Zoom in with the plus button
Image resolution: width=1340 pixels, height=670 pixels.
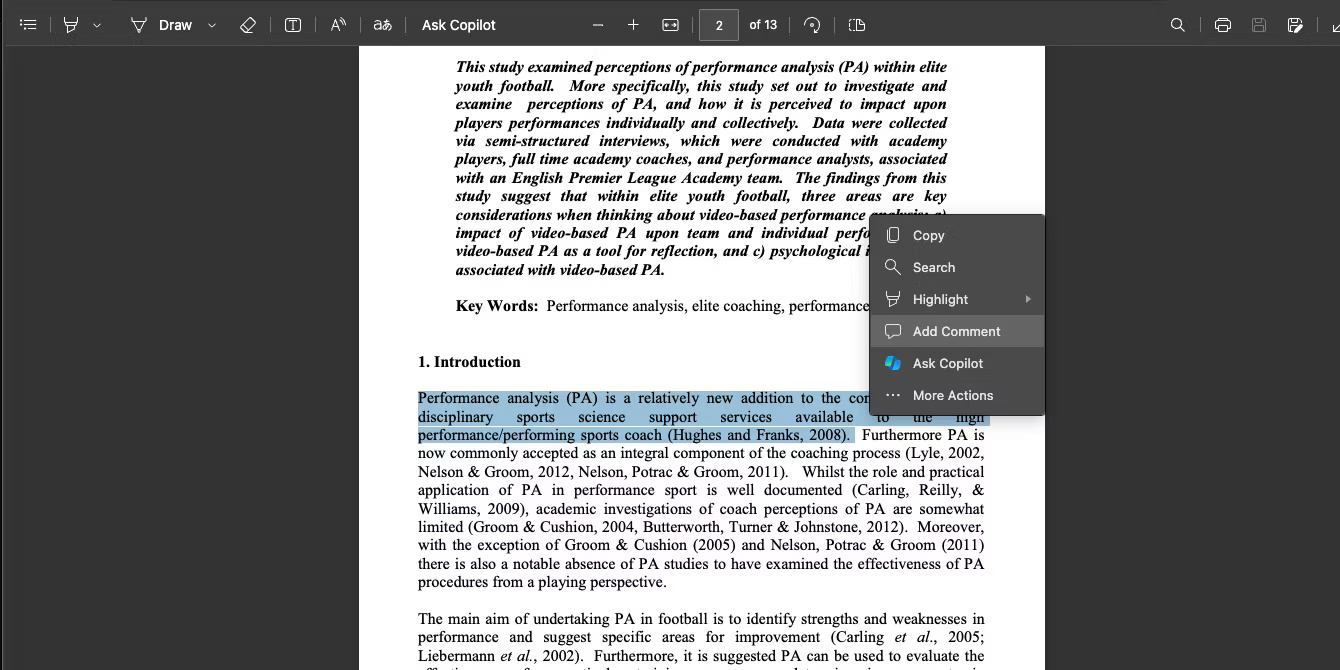click(x=633, y=25)
